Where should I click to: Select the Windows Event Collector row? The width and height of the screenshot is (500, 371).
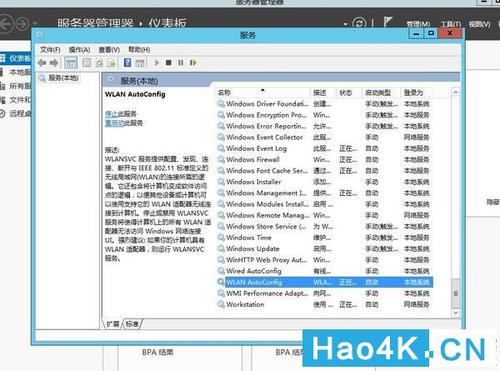[x=325, y=137]
